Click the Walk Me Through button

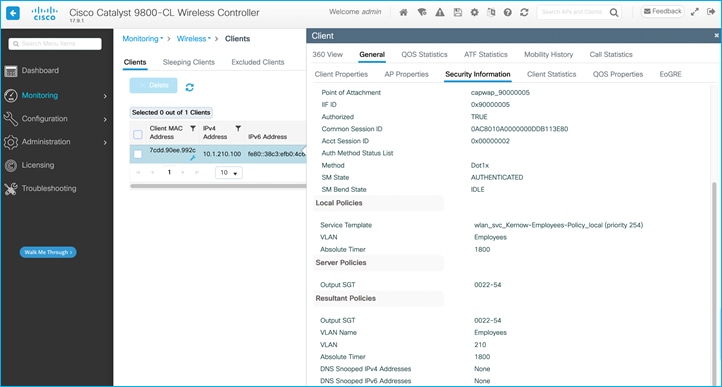[x=48, y=252]
